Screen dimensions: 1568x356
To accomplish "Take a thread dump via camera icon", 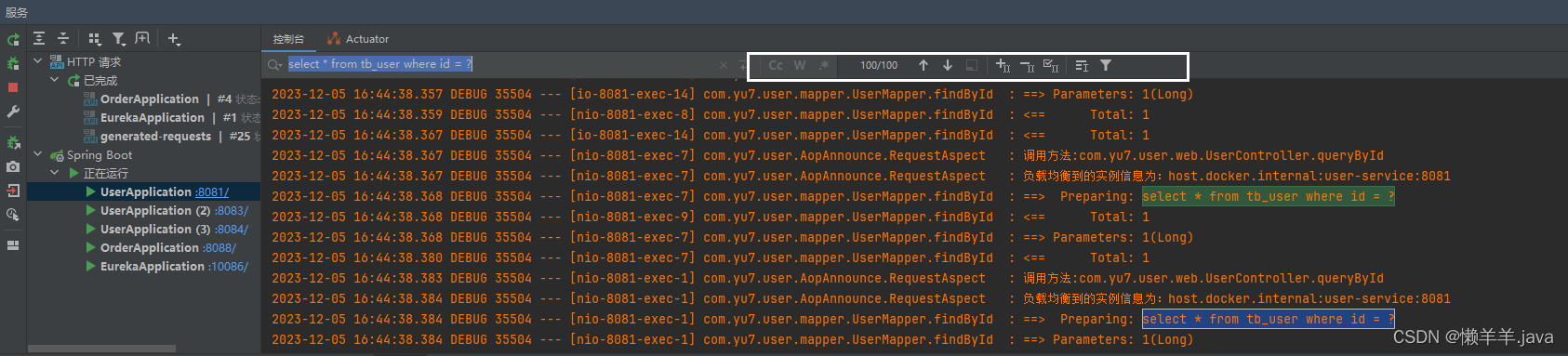I will click(13, 167).
